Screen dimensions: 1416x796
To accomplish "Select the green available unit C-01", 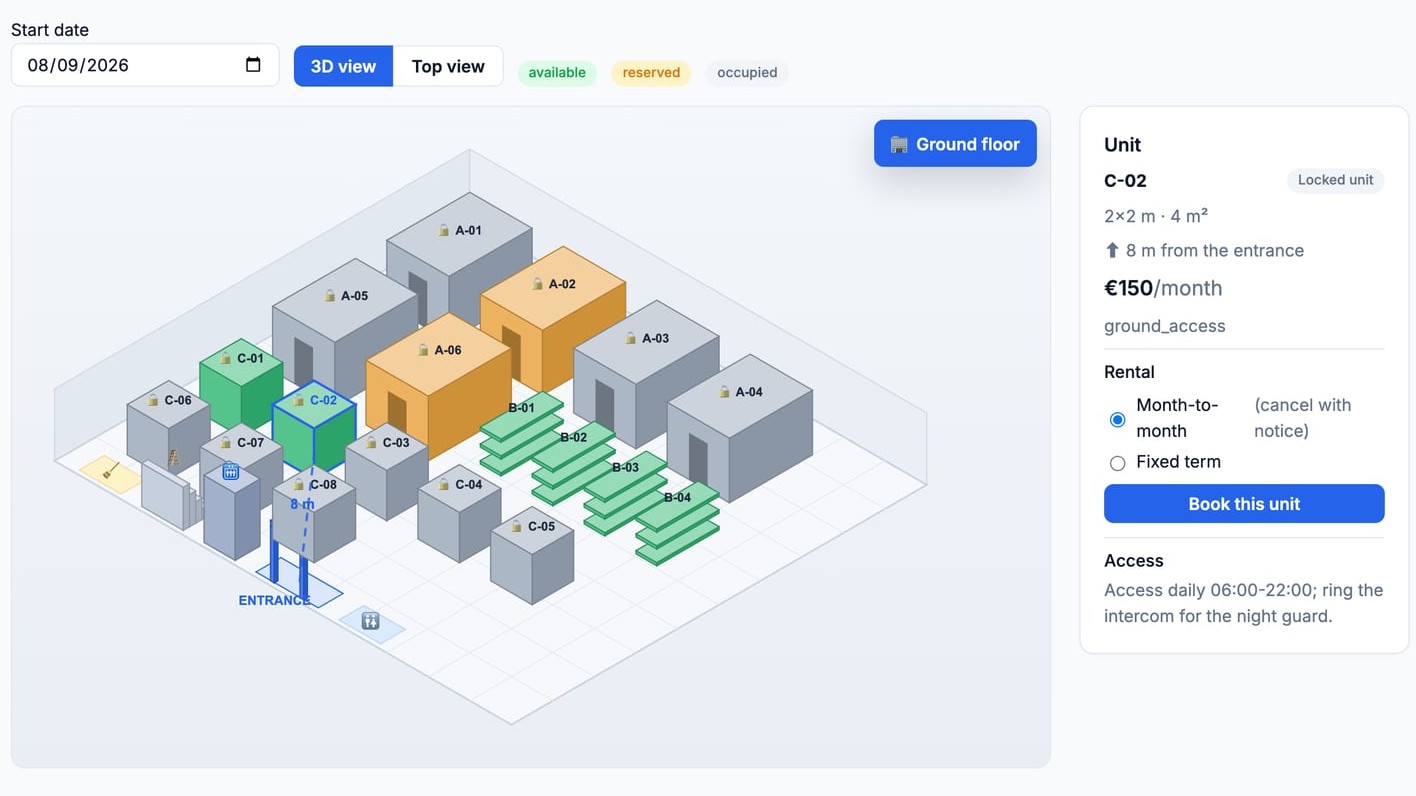I will (x=240, y=382).
